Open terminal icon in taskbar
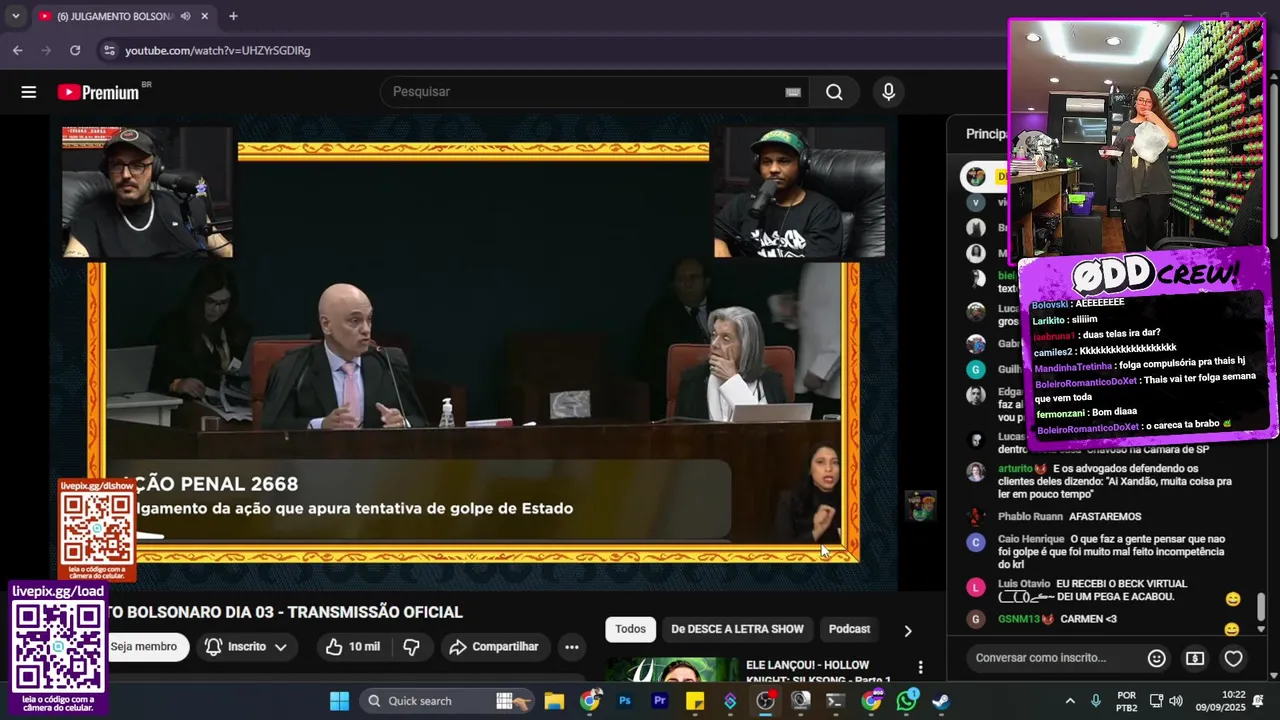 pos(835,701)
